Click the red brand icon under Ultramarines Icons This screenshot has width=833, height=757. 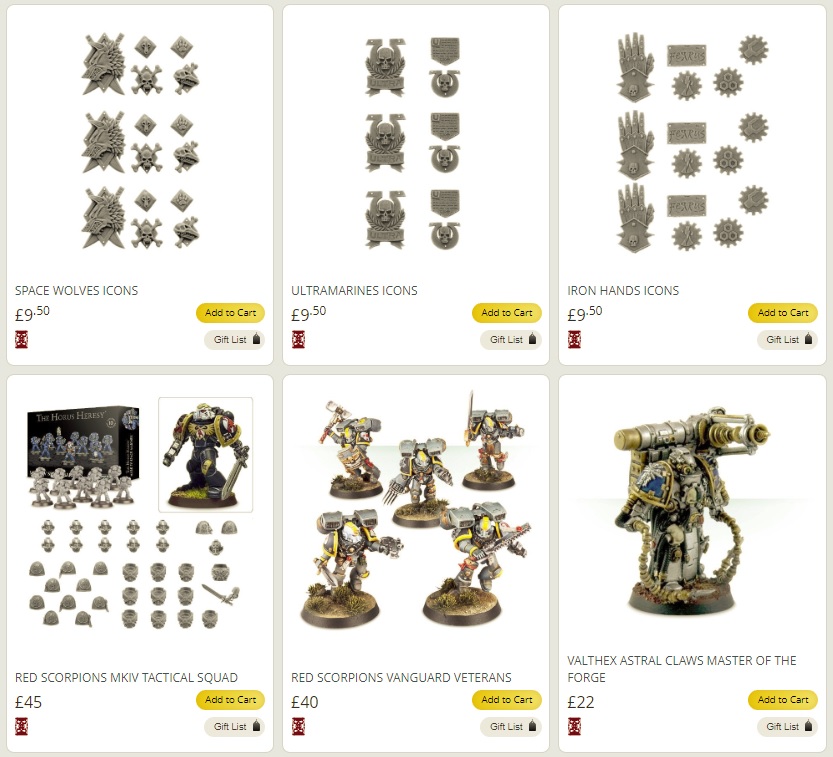click(x=298, y=339)
